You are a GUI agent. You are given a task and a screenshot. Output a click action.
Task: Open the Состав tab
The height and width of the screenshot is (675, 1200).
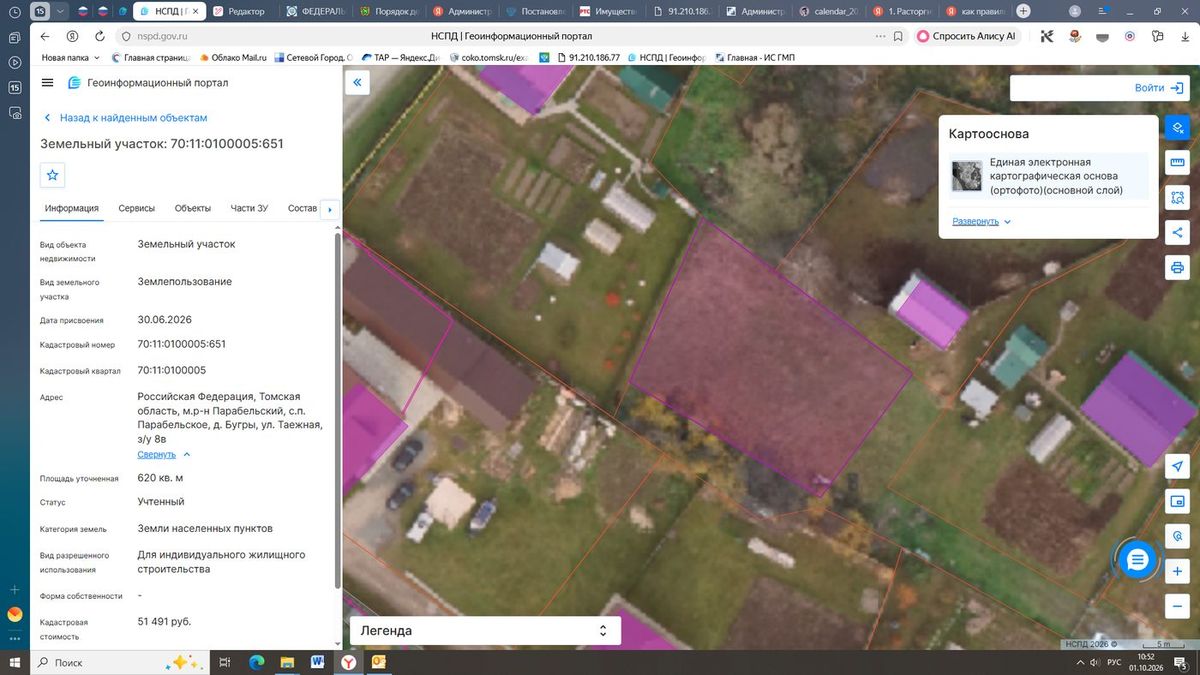pos(302,208)
